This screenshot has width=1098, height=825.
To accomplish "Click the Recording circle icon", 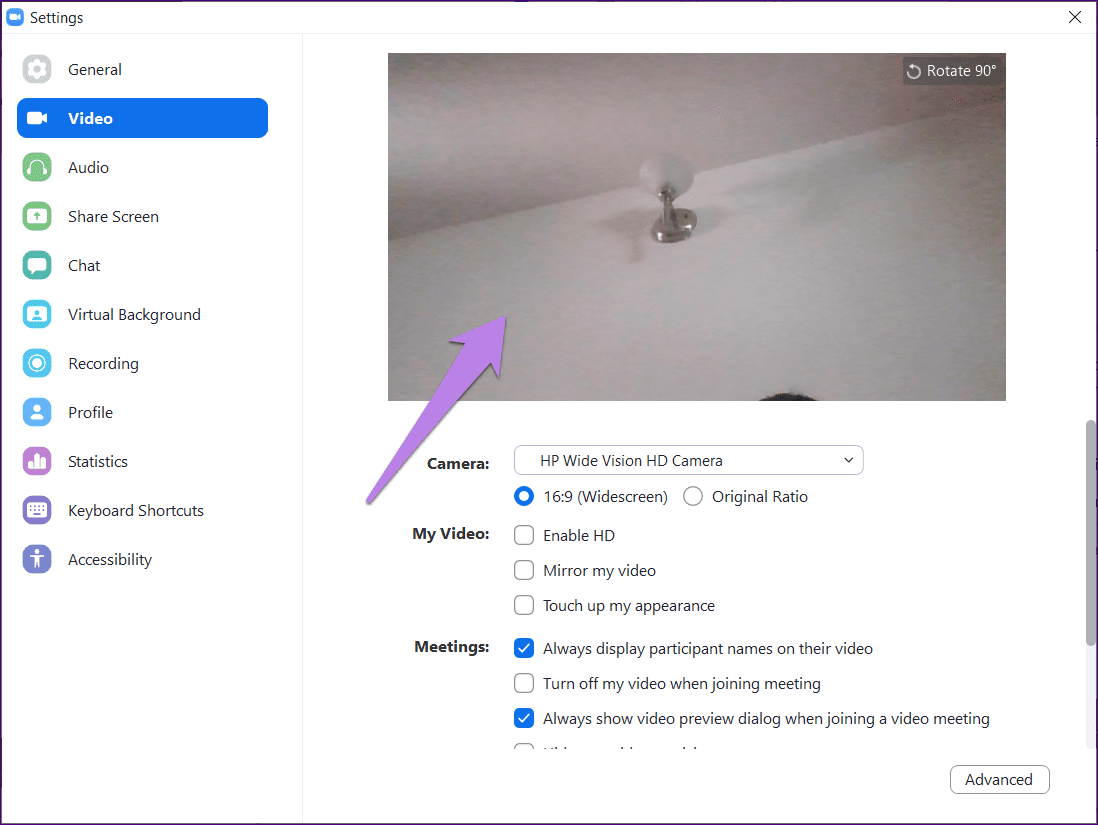I will click(36, 363).
